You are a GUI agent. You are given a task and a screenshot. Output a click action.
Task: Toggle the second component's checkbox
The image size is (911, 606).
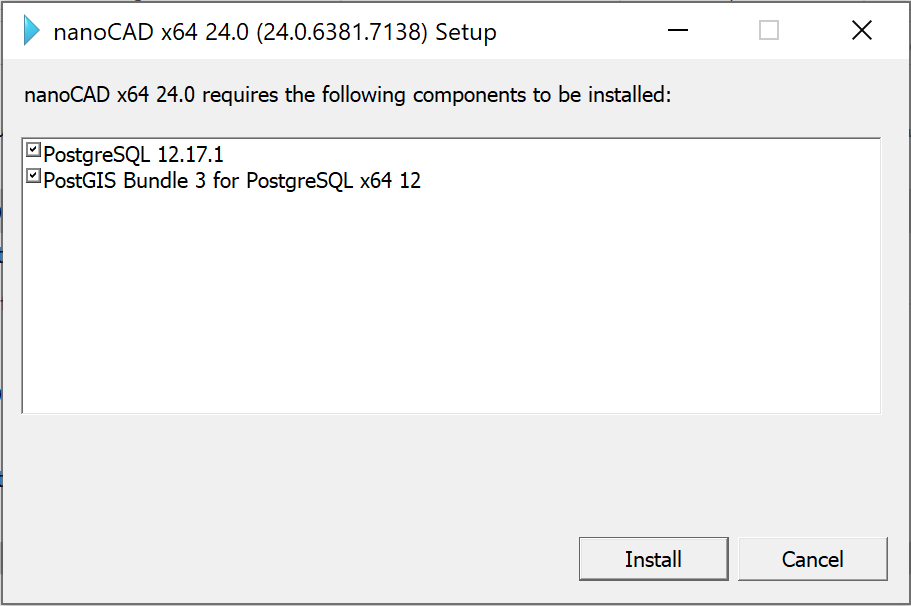coord(34,177)
